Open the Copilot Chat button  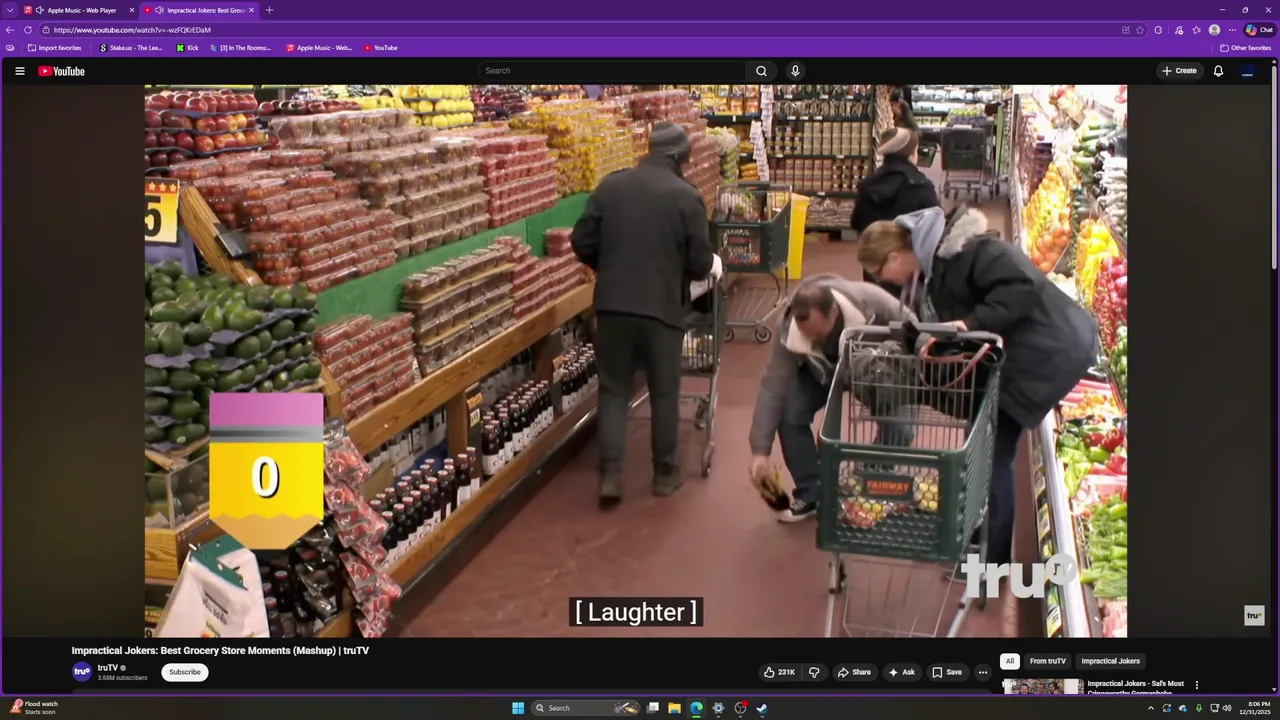[1258, 30]
